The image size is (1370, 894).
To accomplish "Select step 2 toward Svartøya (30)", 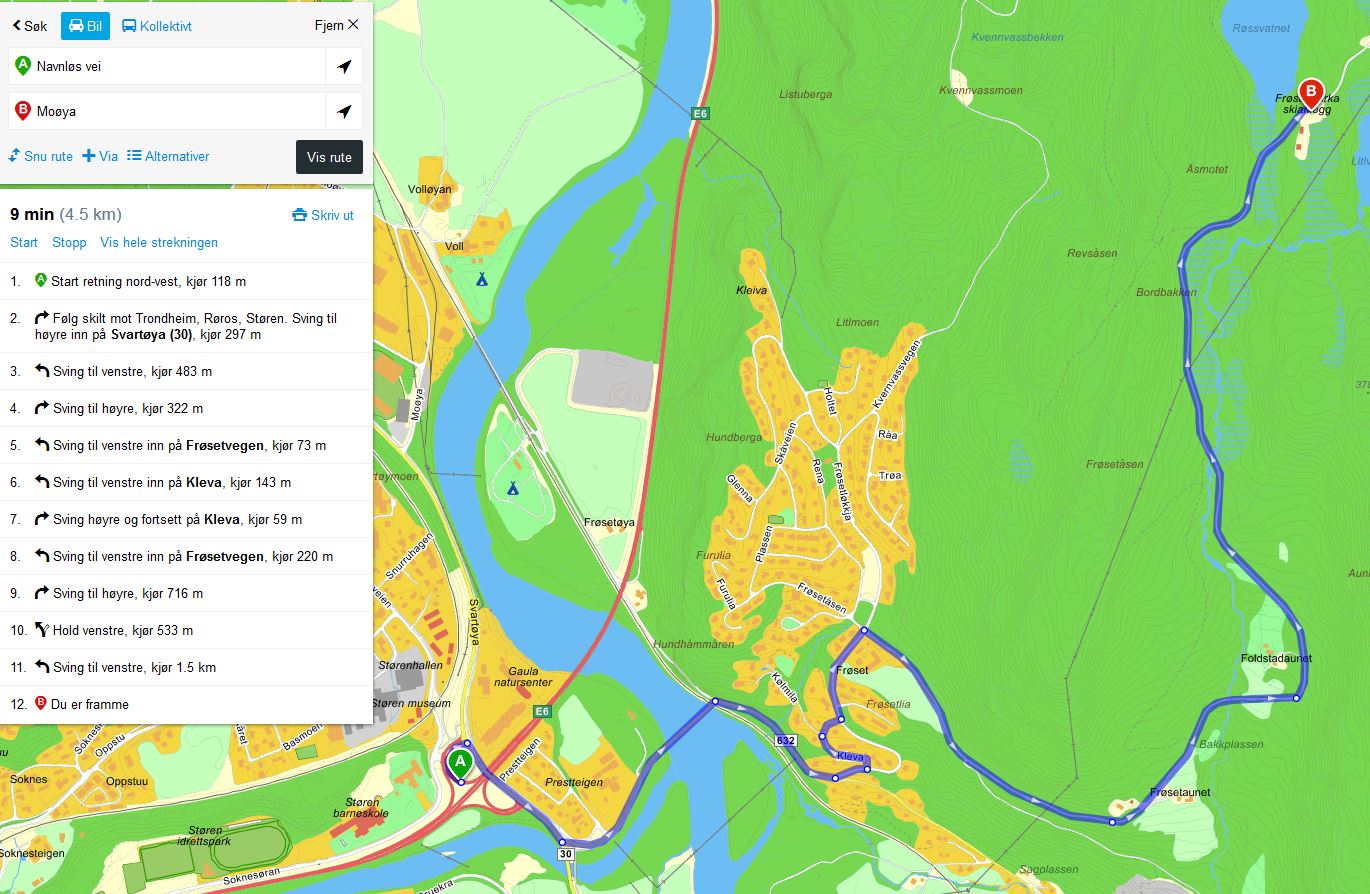I will 186,326.
